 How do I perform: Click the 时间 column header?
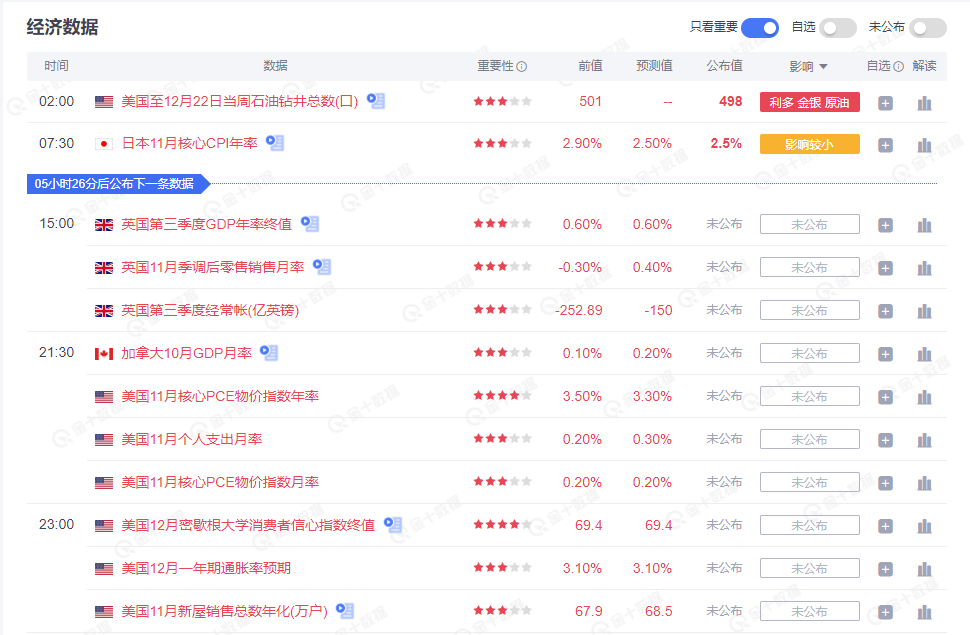tap(56, 66)
